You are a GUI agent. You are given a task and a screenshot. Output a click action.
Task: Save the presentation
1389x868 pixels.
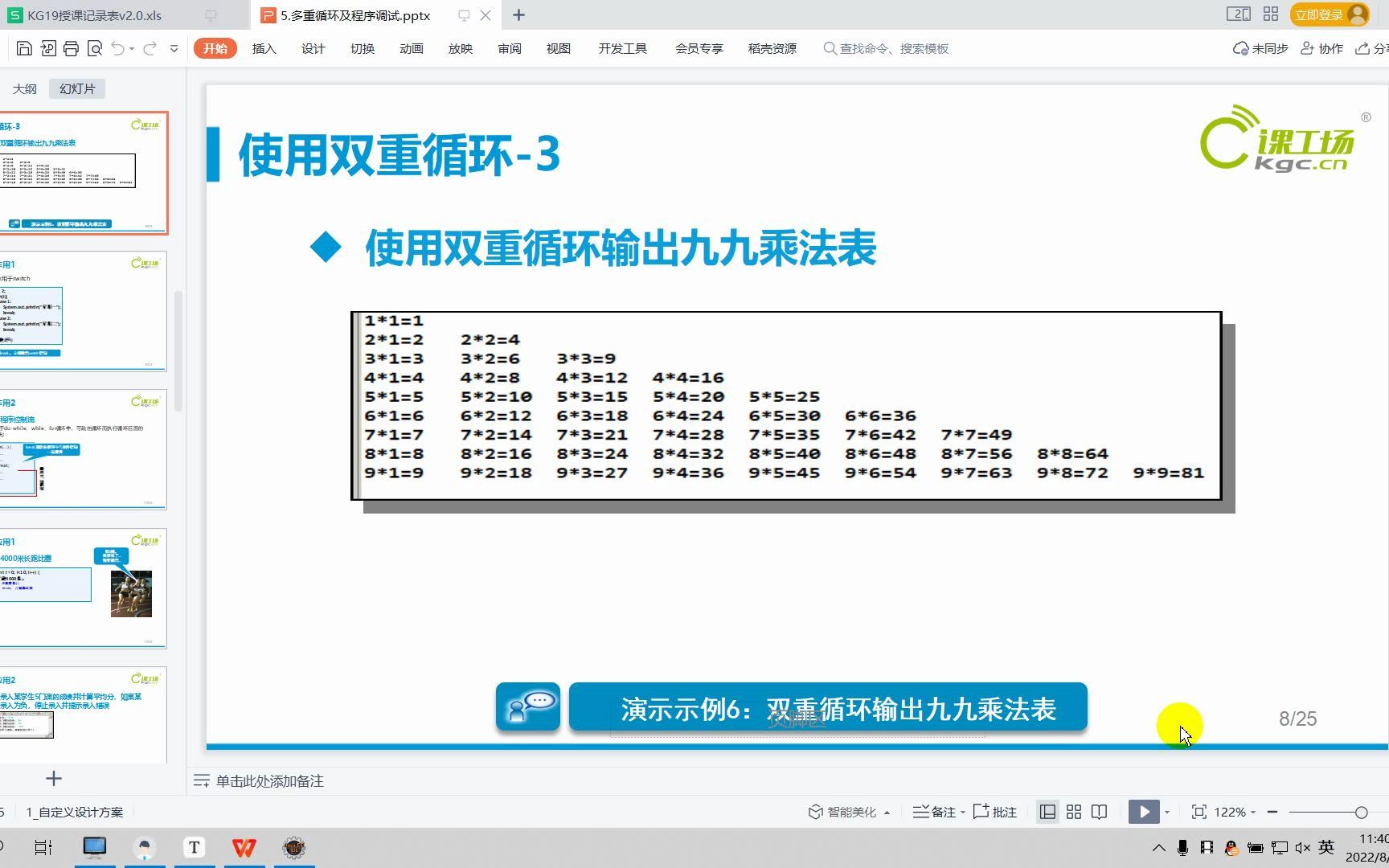[24, 48]
